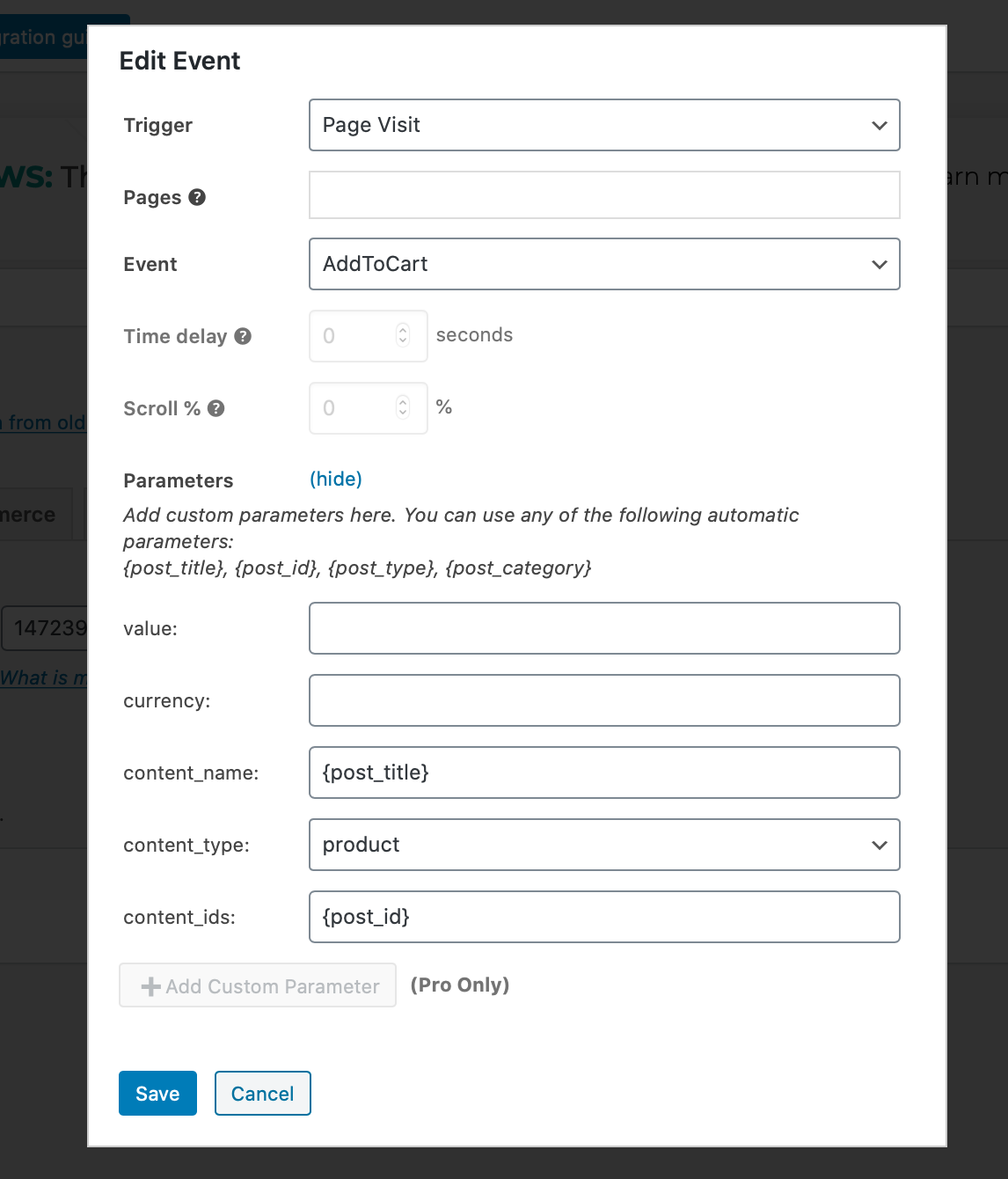
Task: Click the Scroll % spinner arrows
Action: click(x=403, y=407)
